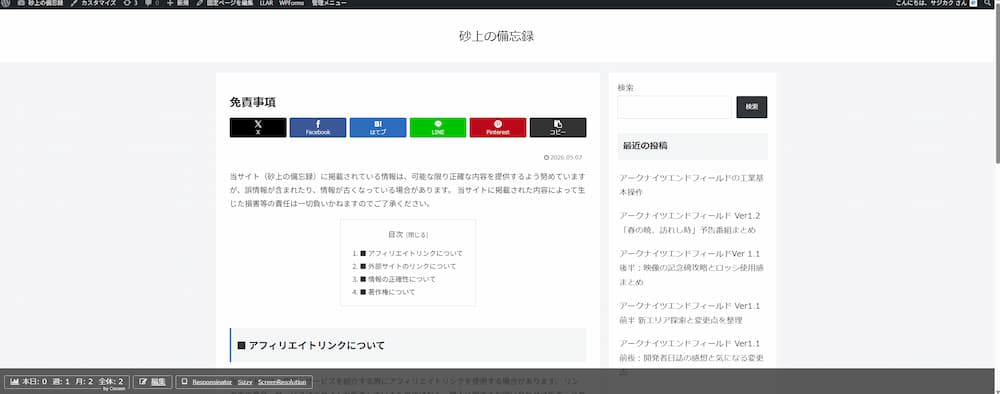Screen dimensions: 1000x394
Task: Jump to 情報の正確性について in contents
Action: coord(398,279)
